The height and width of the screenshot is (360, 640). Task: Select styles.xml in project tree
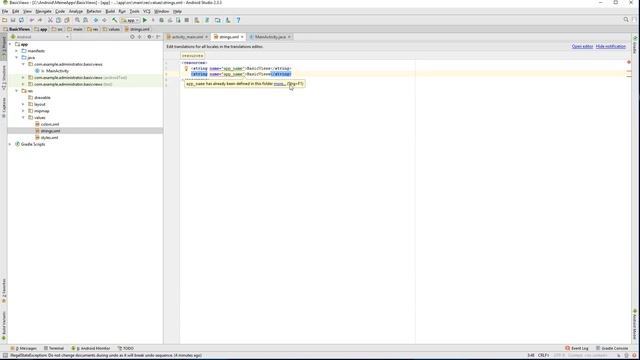click(49, 138)
